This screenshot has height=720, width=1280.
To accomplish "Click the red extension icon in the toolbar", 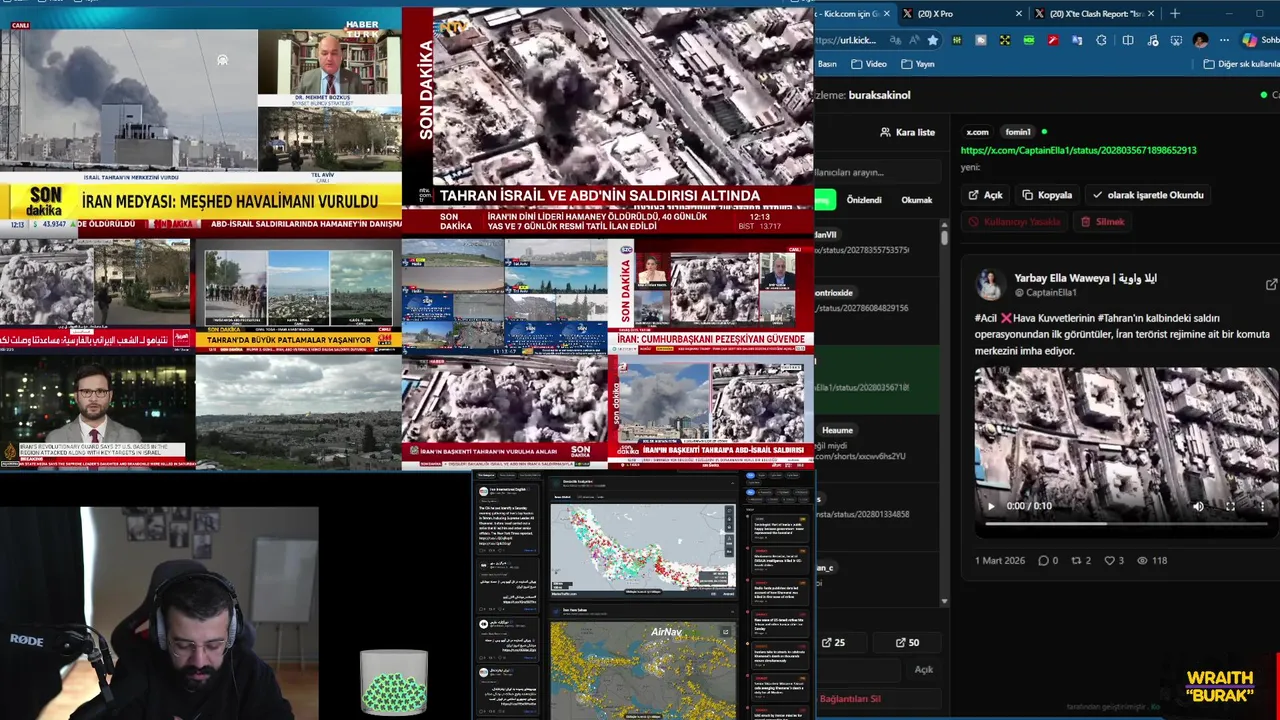I will [x=1053, y=40].
